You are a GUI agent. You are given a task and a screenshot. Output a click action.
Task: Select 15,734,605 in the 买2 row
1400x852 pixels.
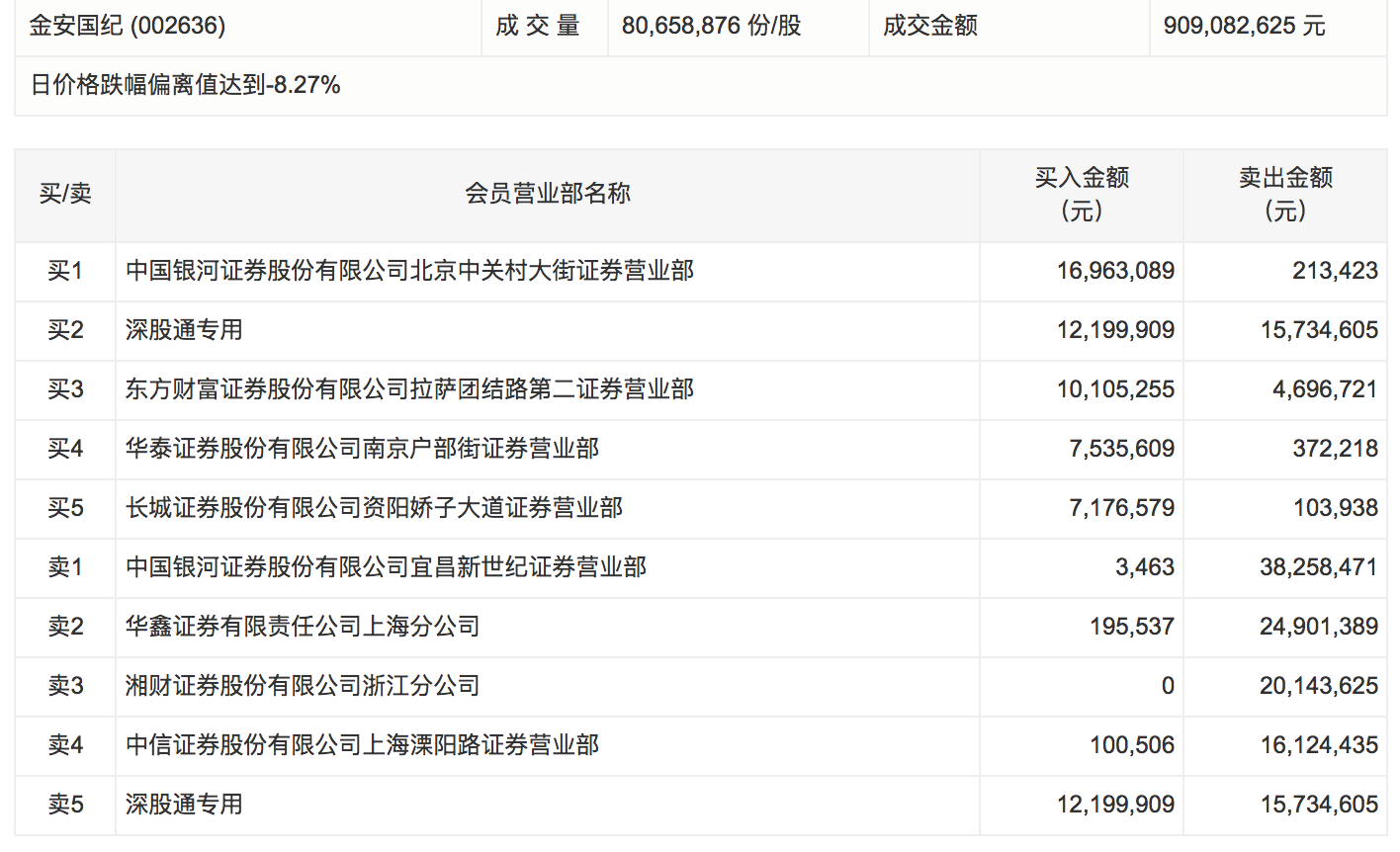[x=1320, y=330]
